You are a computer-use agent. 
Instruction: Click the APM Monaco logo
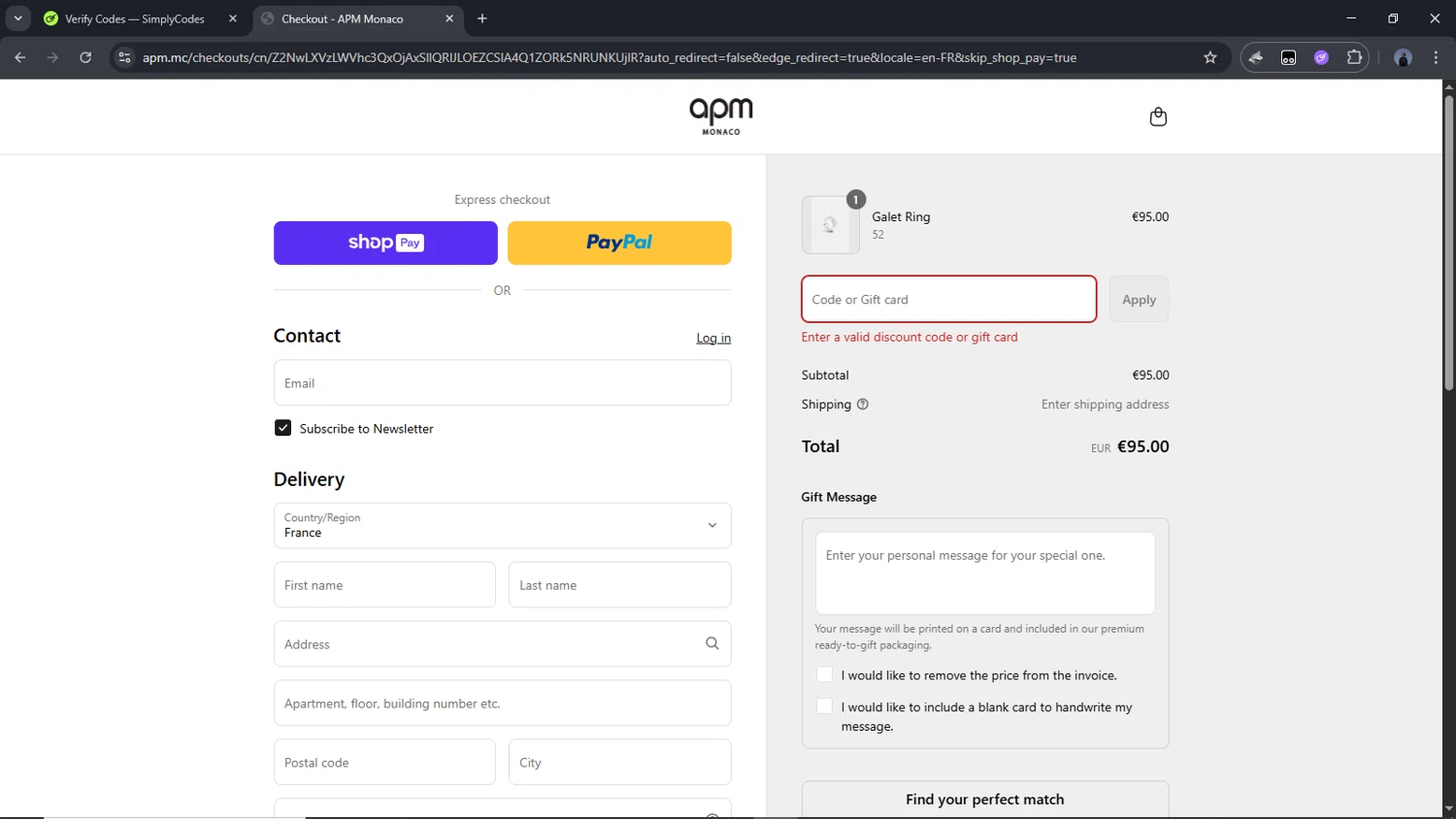721,116
